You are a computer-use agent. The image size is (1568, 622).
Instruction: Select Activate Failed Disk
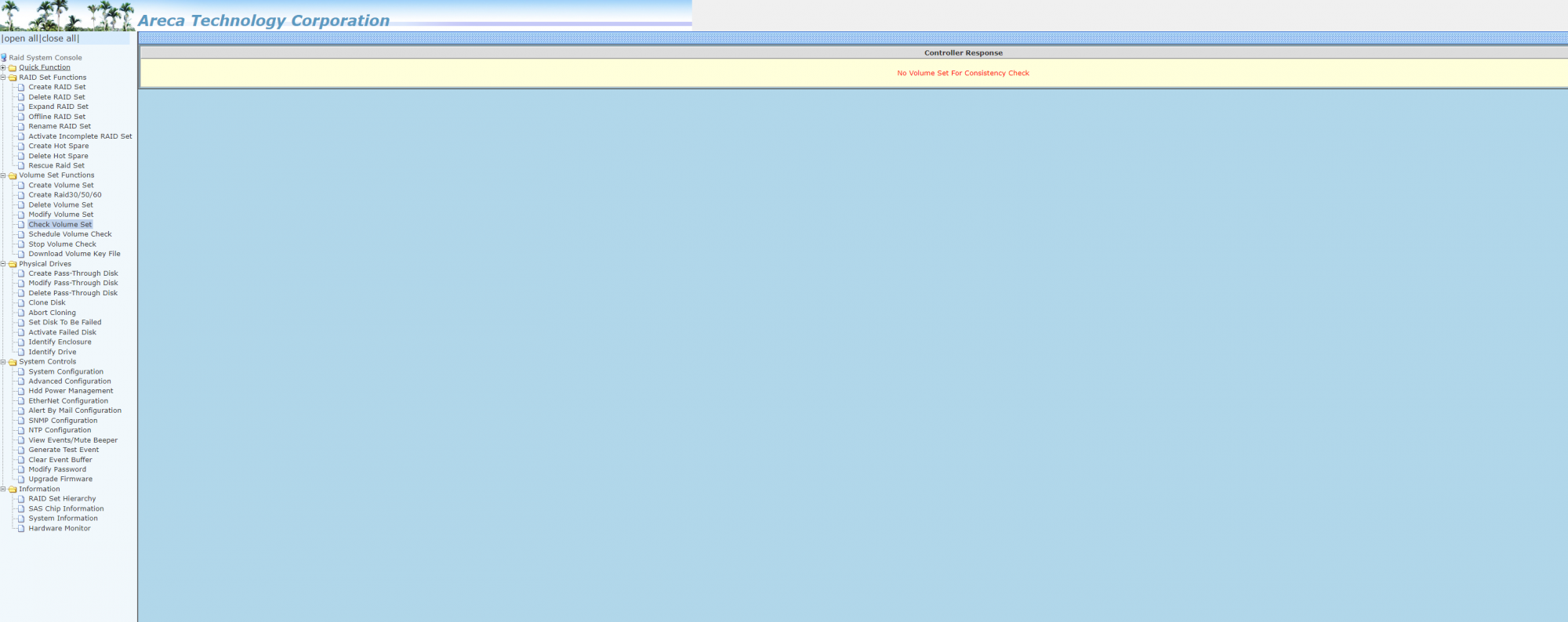pyautogui.click(x=63, y=332)
